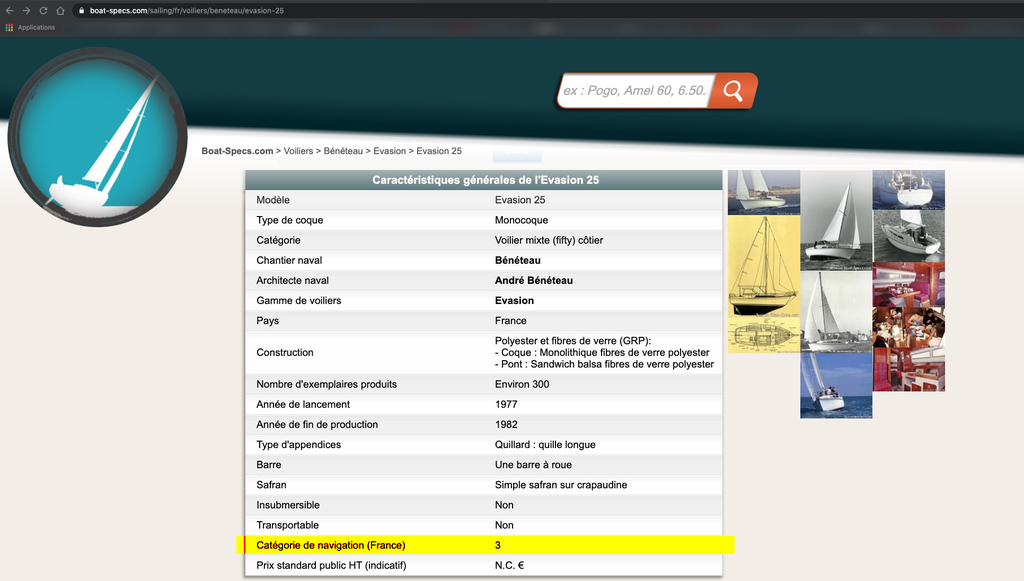Open Boat-Specs.com breadcrumb link
The height and width of the screenshot is (581, 1024).
[x=237, y=151]
